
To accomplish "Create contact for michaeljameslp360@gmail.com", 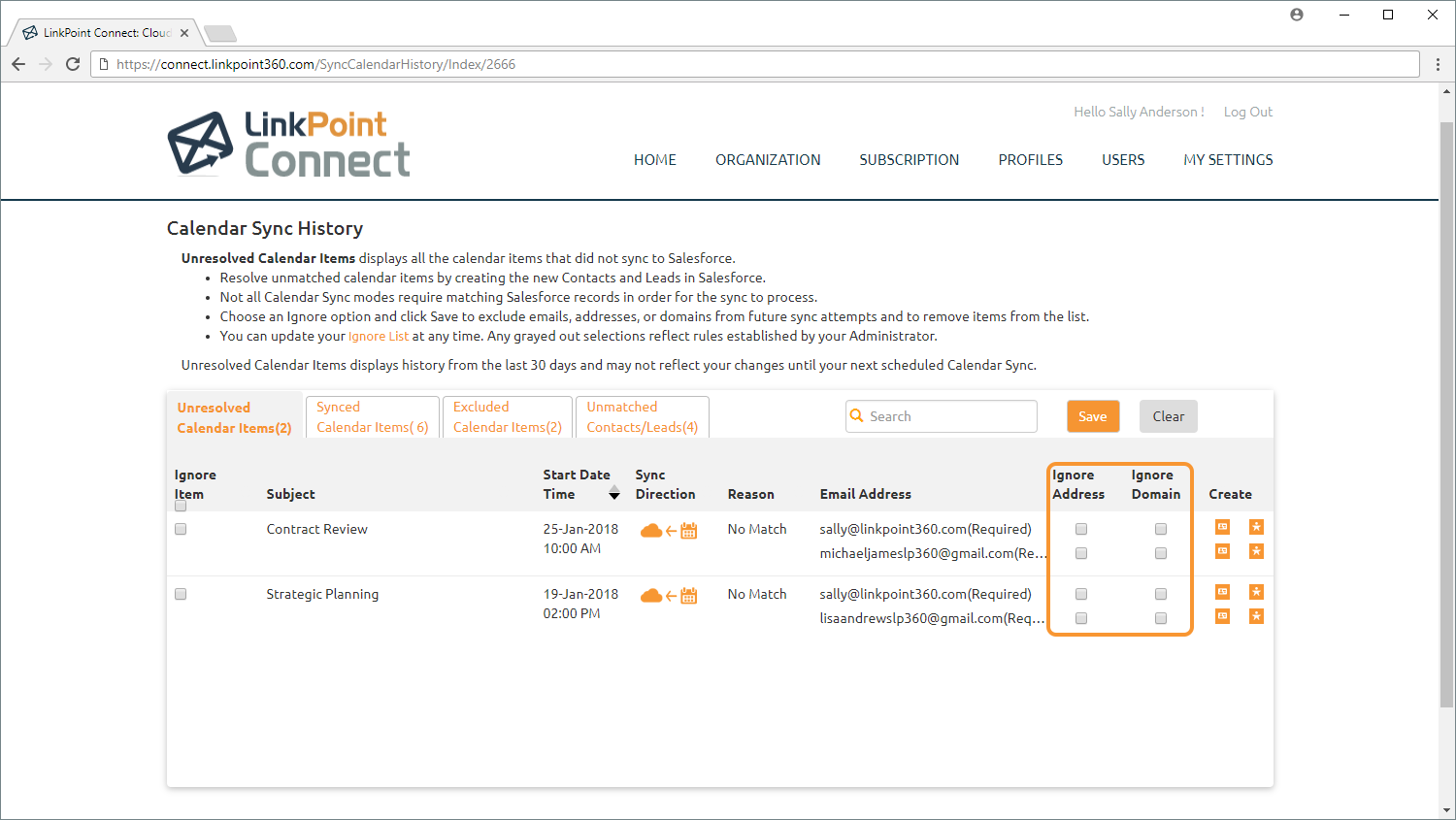I will (x=1222, y=551).
